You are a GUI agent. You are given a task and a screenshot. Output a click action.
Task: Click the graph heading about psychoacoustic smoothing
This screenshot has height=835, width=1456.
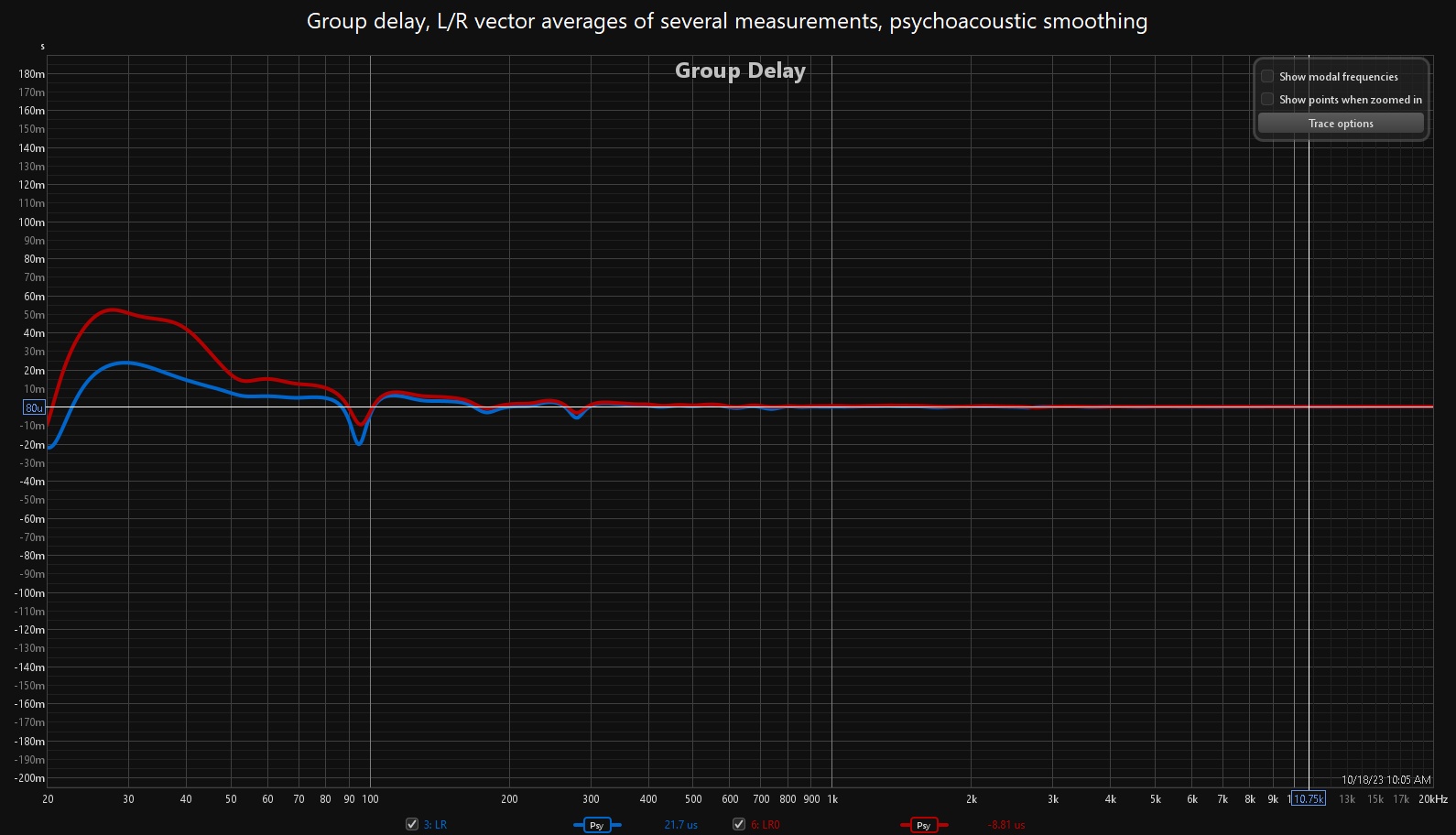pos(727,21)
